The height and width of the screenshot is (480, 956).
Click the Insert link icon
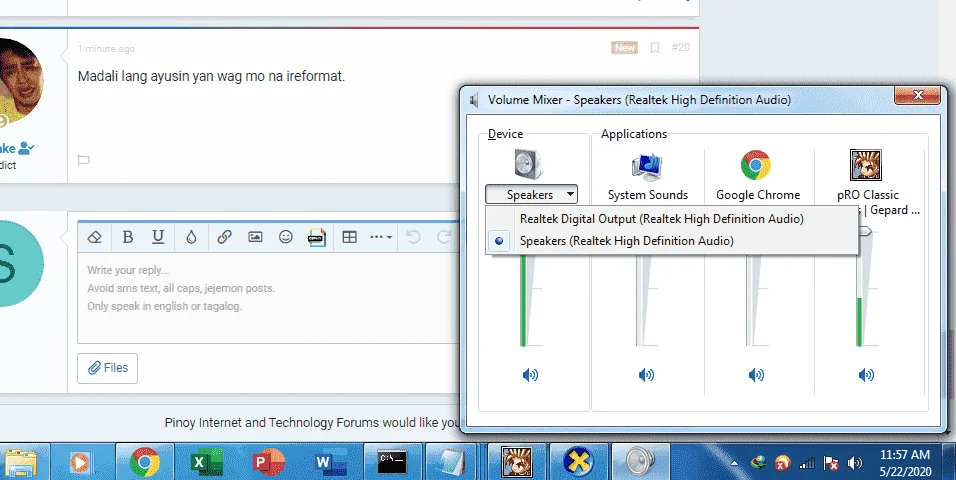224,237
